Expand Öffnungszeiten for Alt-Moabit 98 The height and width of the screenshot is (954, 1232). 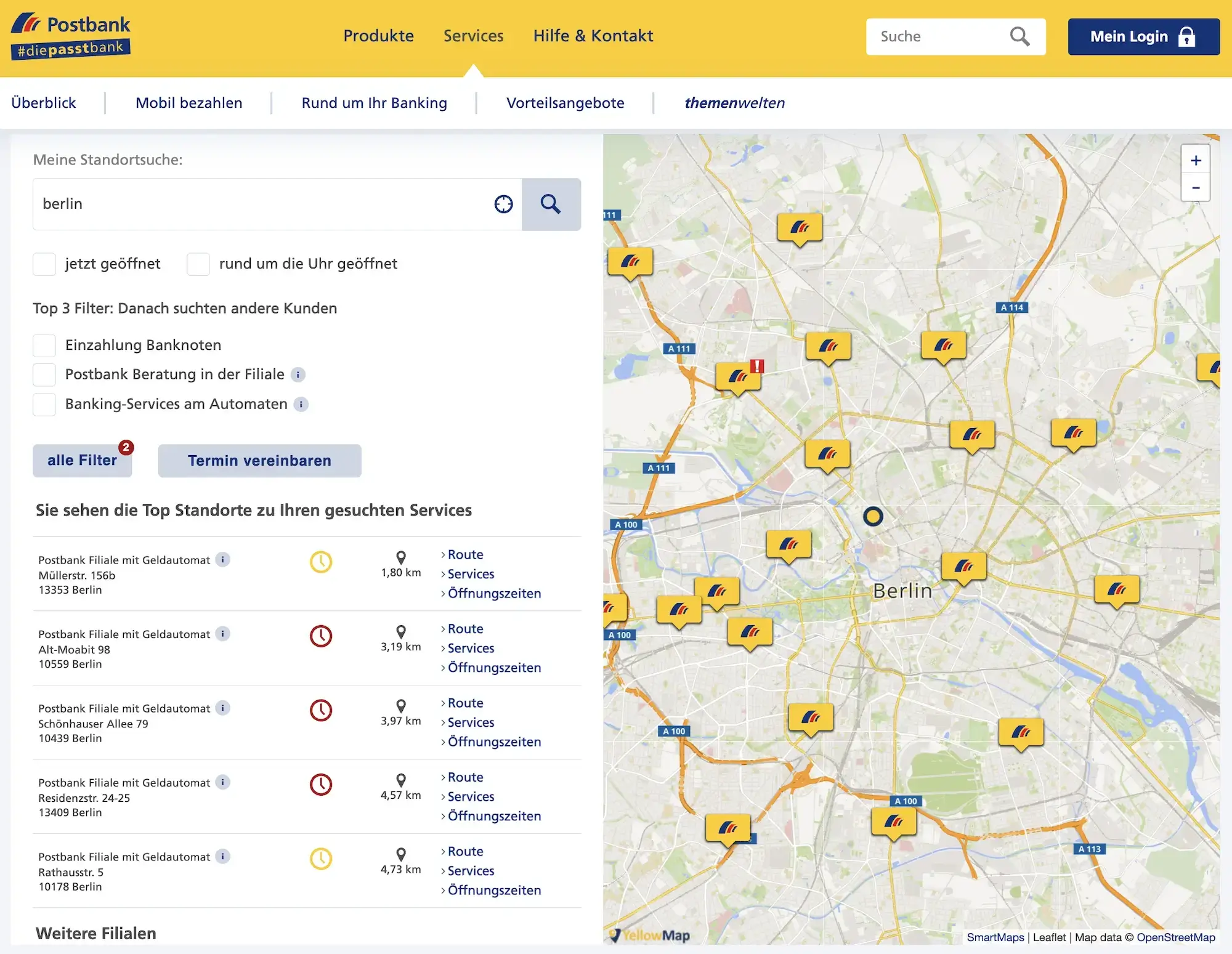click(x=494, y=668)
